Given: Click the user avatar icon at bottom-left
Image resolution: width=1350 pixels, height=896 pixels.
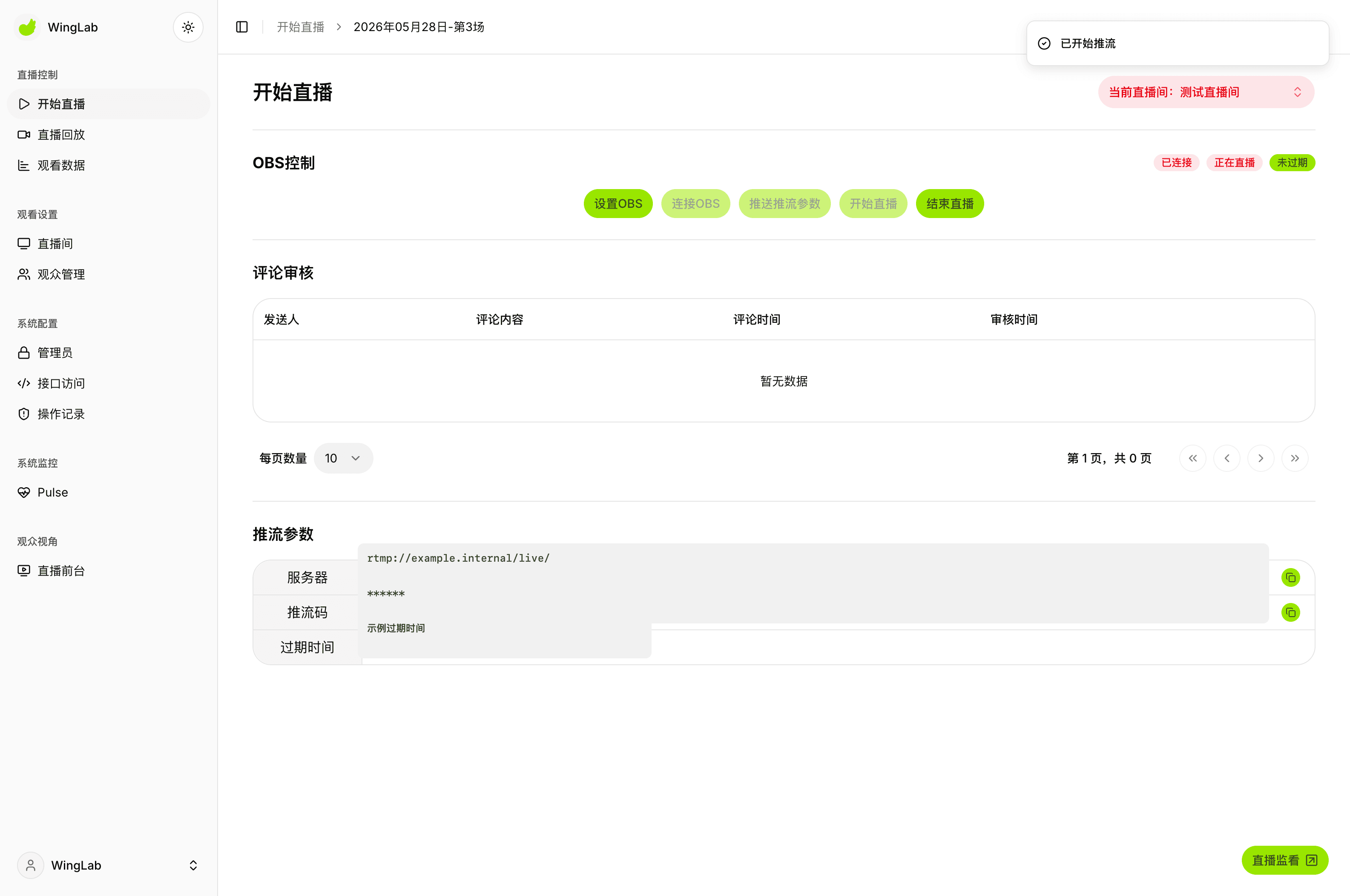Looking at the screenshot, I should [30, 865].
